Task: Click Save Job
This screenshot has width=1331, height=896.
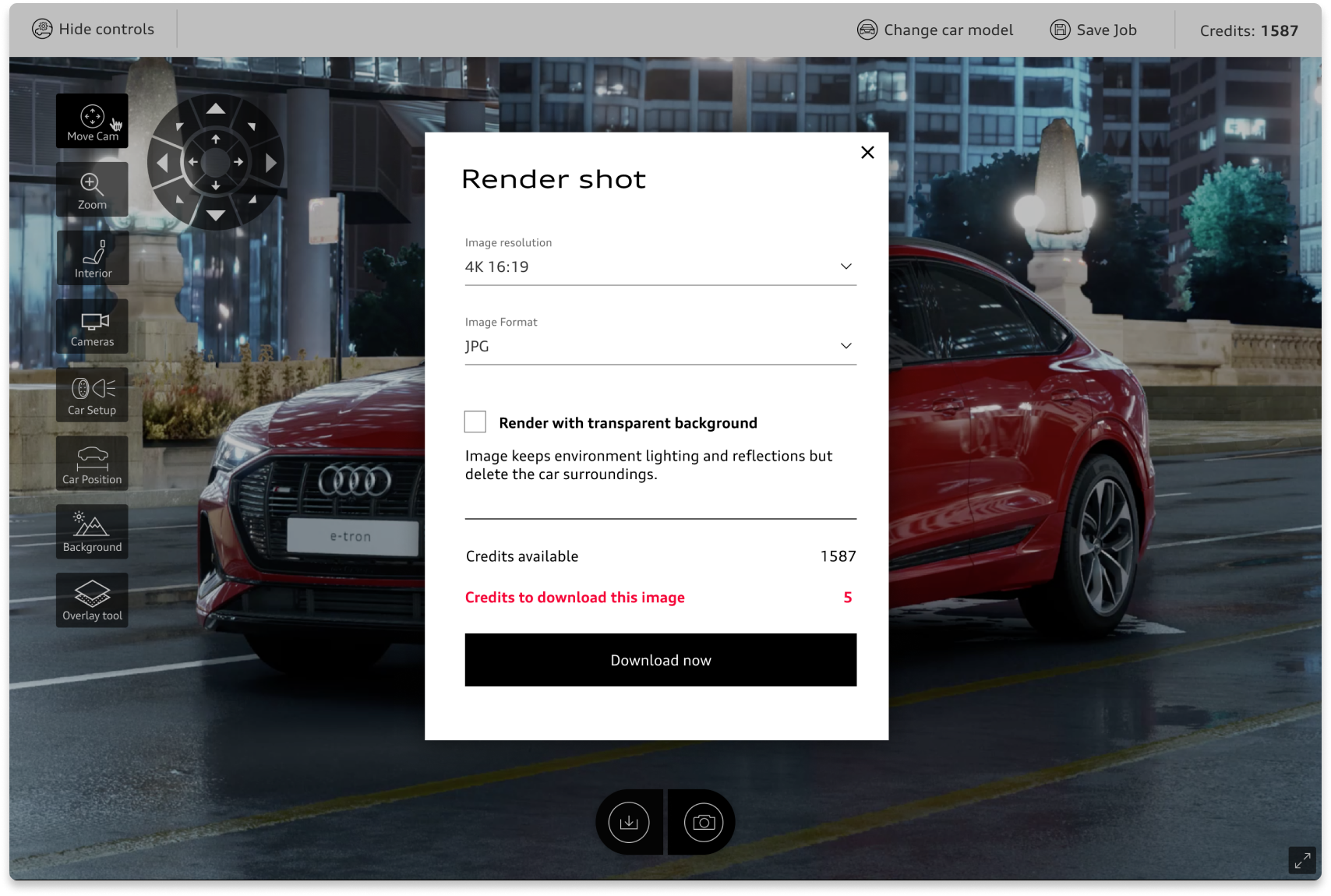Action: [x=1093, y=30]
